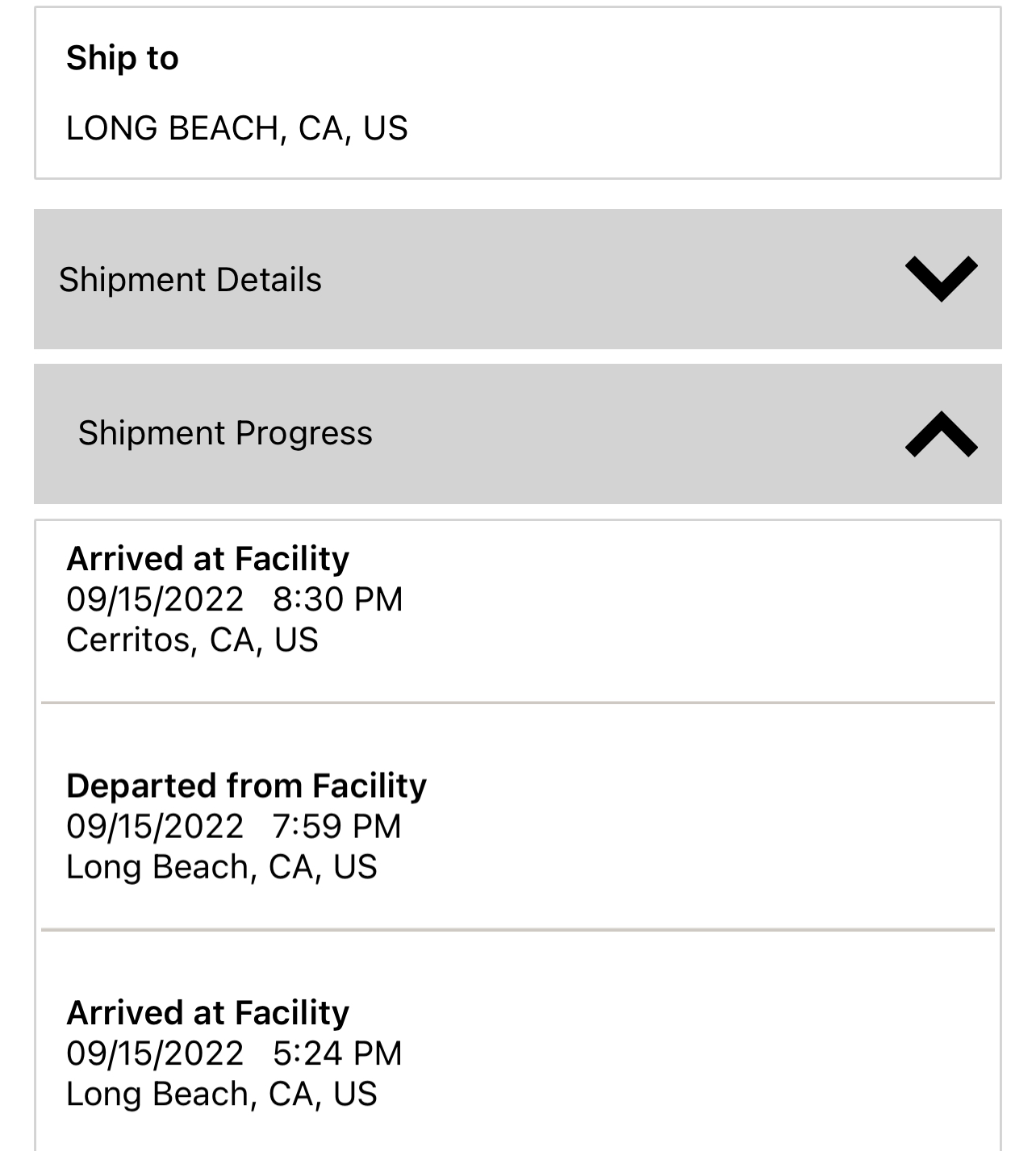Screen dimensions: 1036x1151
Task: Click the divider line below Departed from Facility entry
Action: (x=518, y=930)
